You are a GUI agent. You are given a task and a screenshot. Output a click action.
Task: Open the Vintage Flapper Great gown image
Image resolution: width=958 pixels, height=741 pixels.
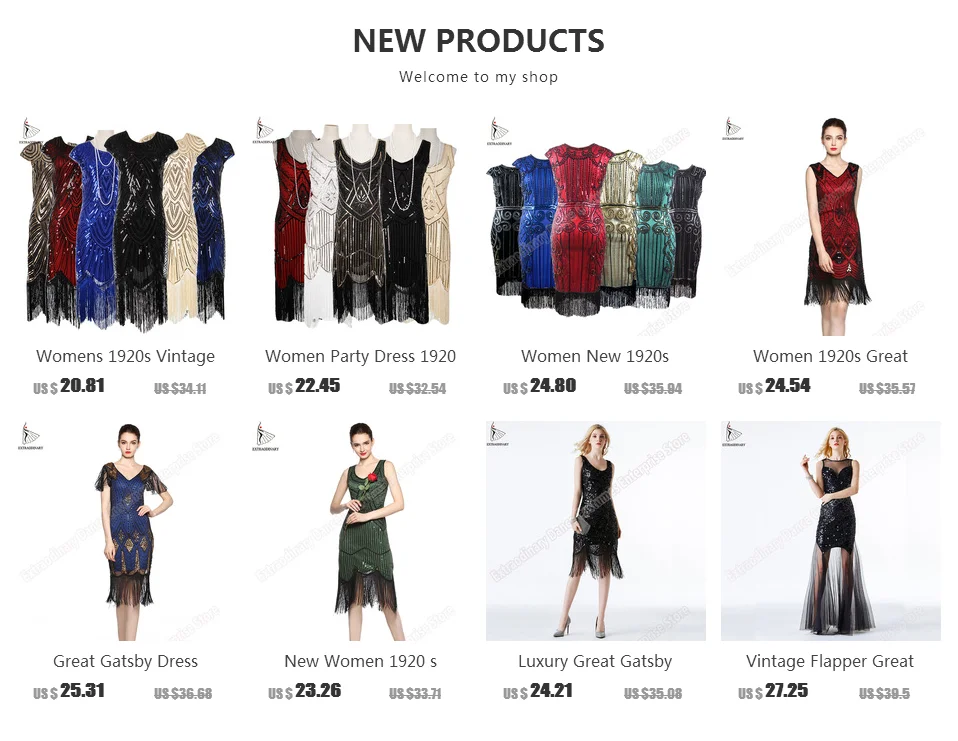pyautogui.click(x=831, y=531)
